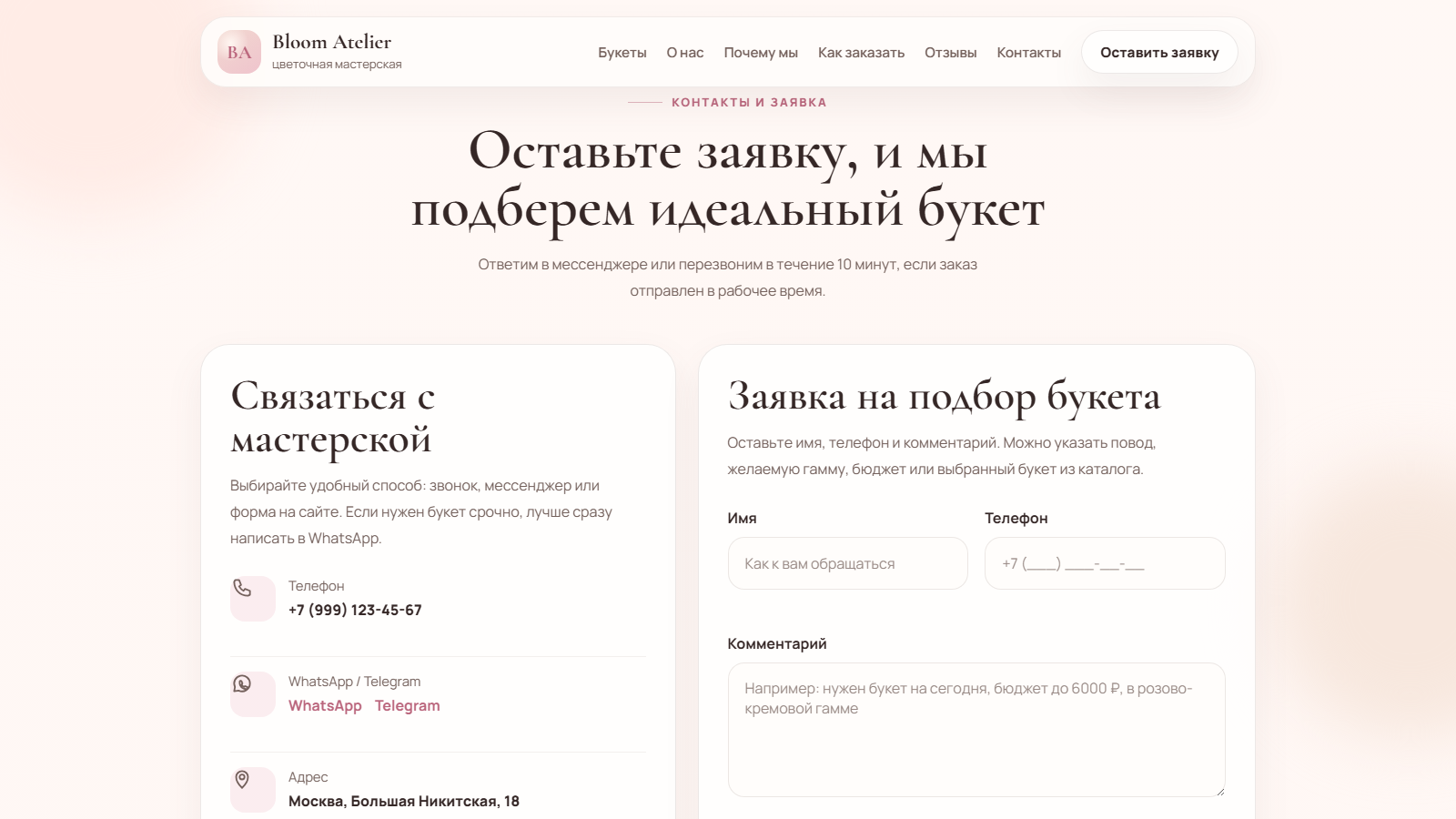
Task: Click the phone handset icon
Action: click(242, 588)
